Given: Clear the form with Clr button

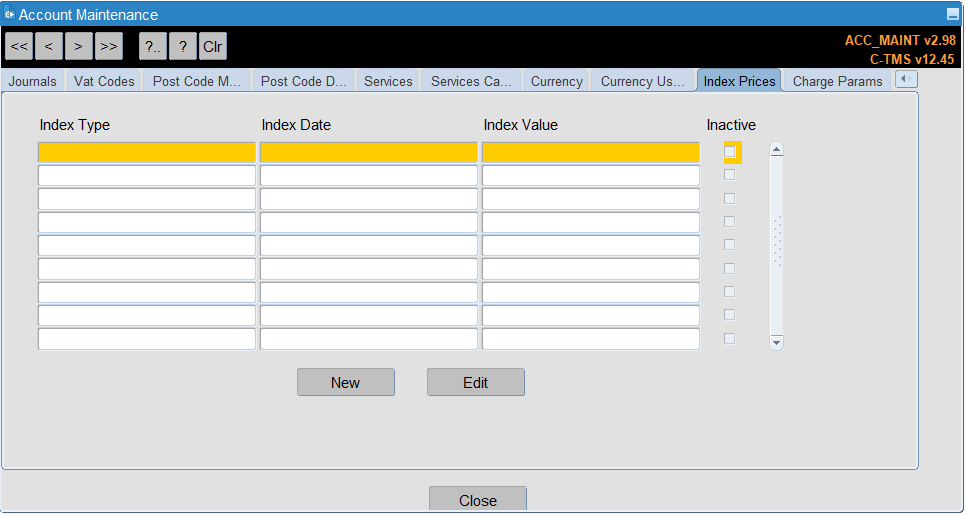Looking at the screenshot, I should pos(213,46).
